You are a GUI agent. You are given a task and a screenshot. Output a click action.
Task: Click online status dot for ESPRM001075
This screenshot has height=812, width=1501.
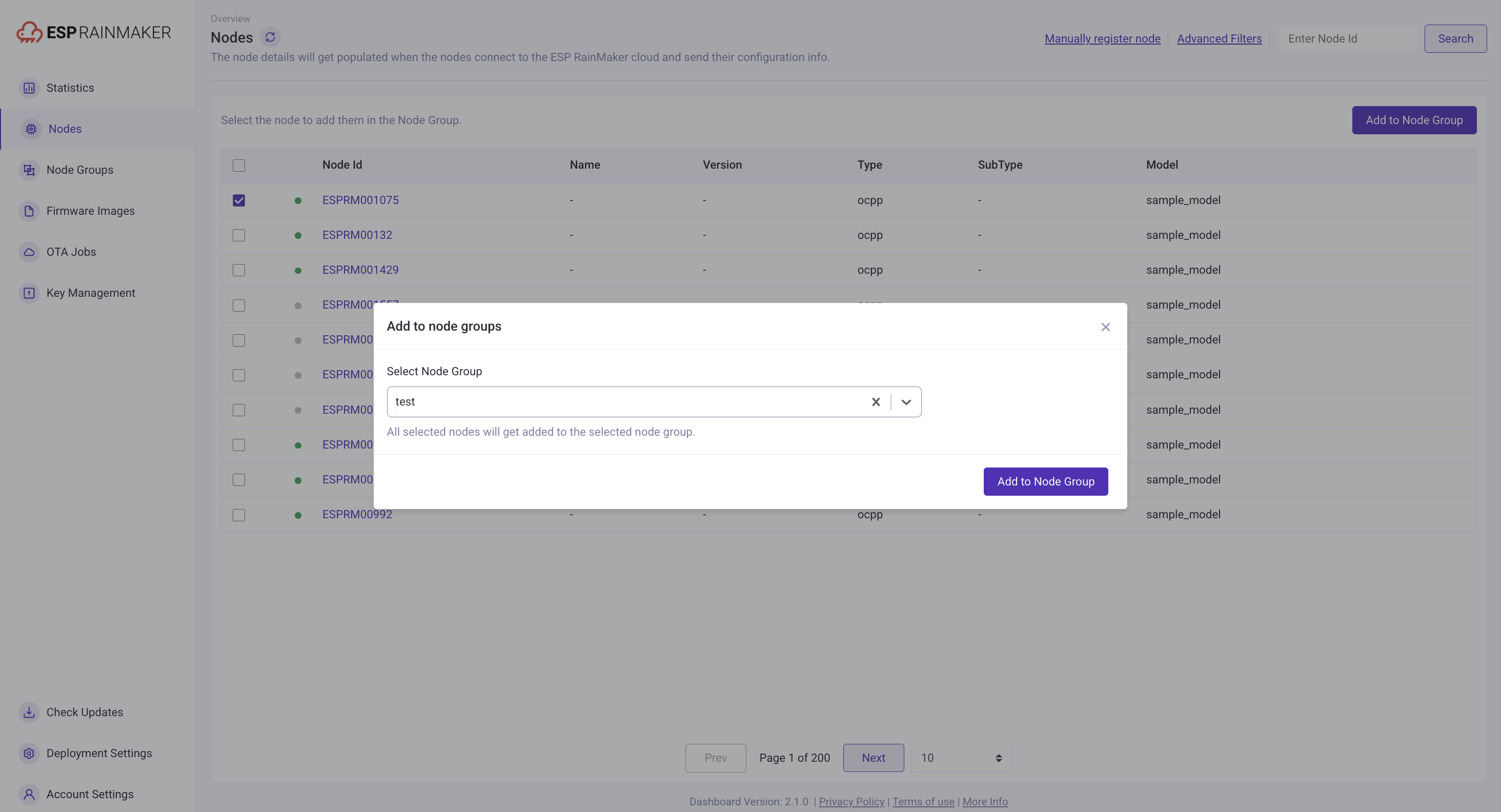298,200
